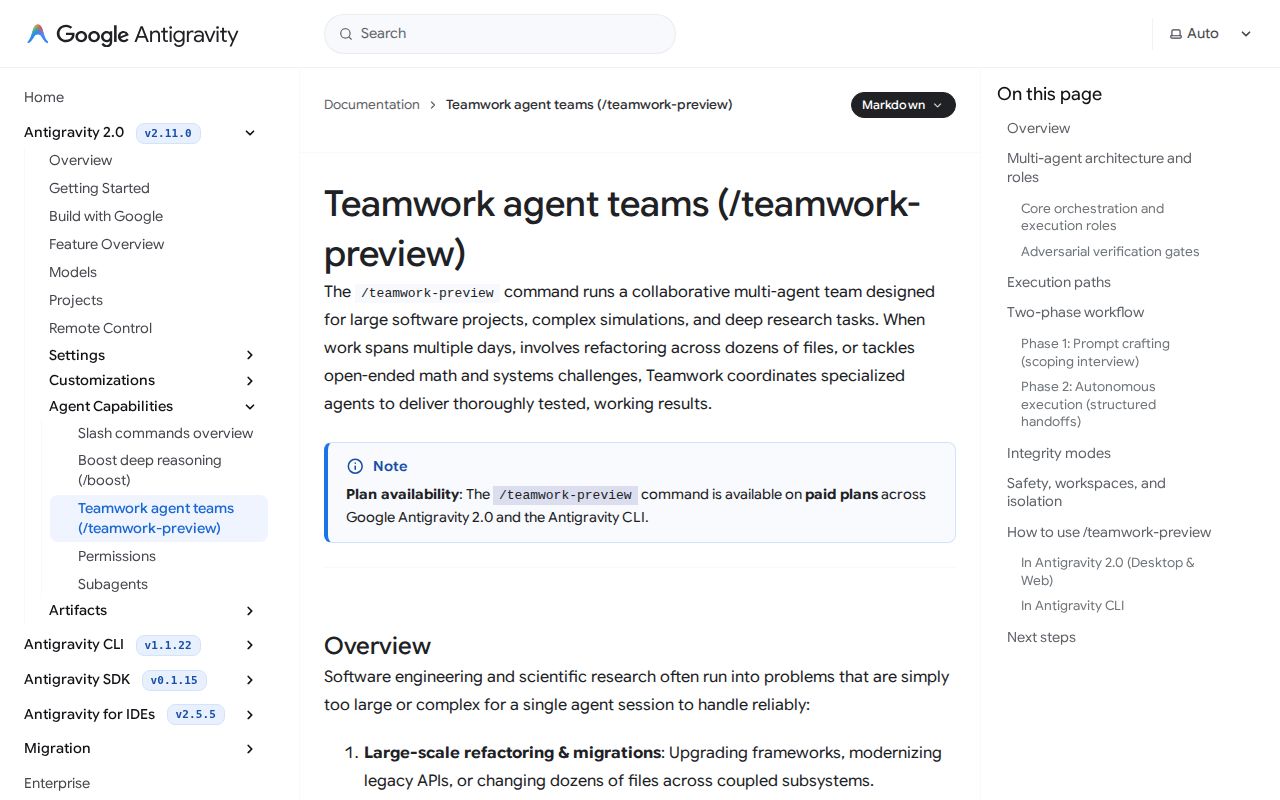Click the /teamwork-preview code in Note
The height and width of the screenshot is (800, 1280).
565,495
